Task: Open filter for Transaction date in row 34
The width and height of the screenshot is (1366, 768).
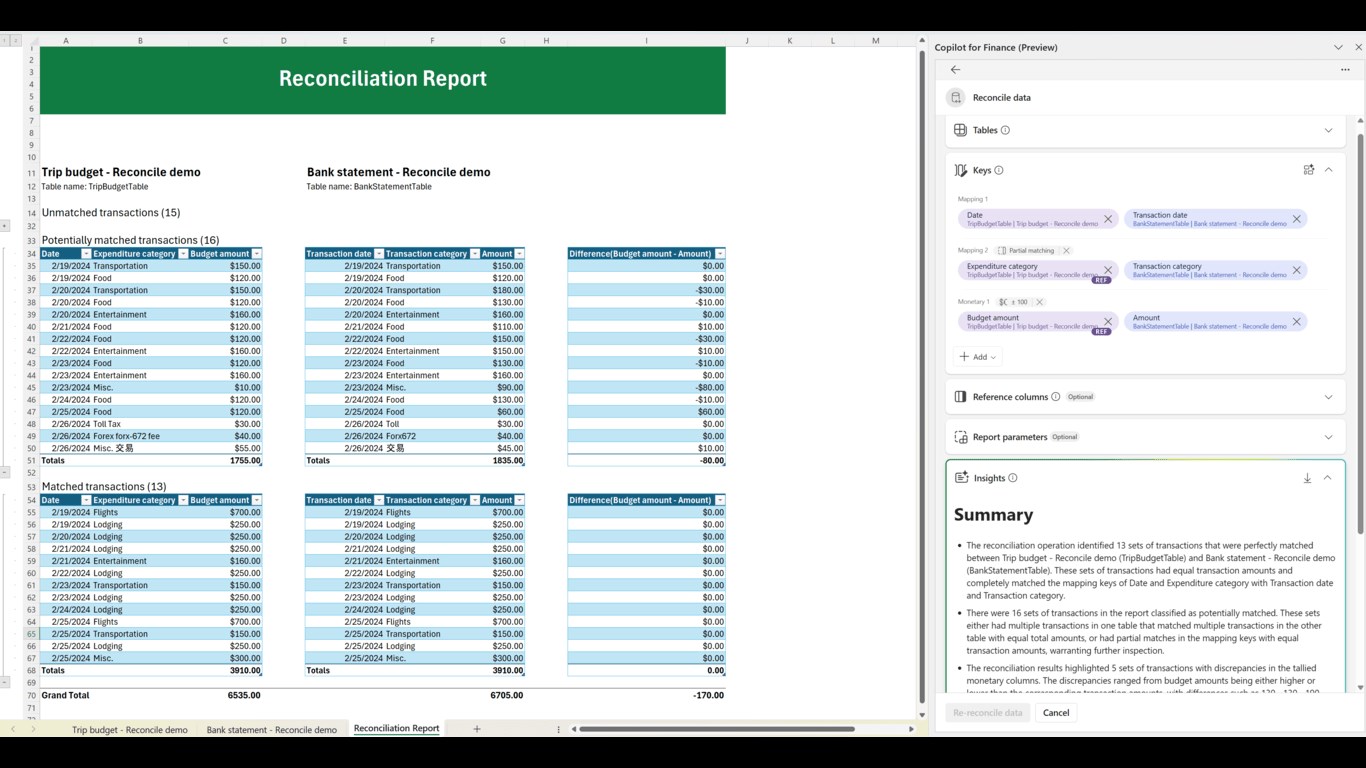Action: tap(378, 254)
